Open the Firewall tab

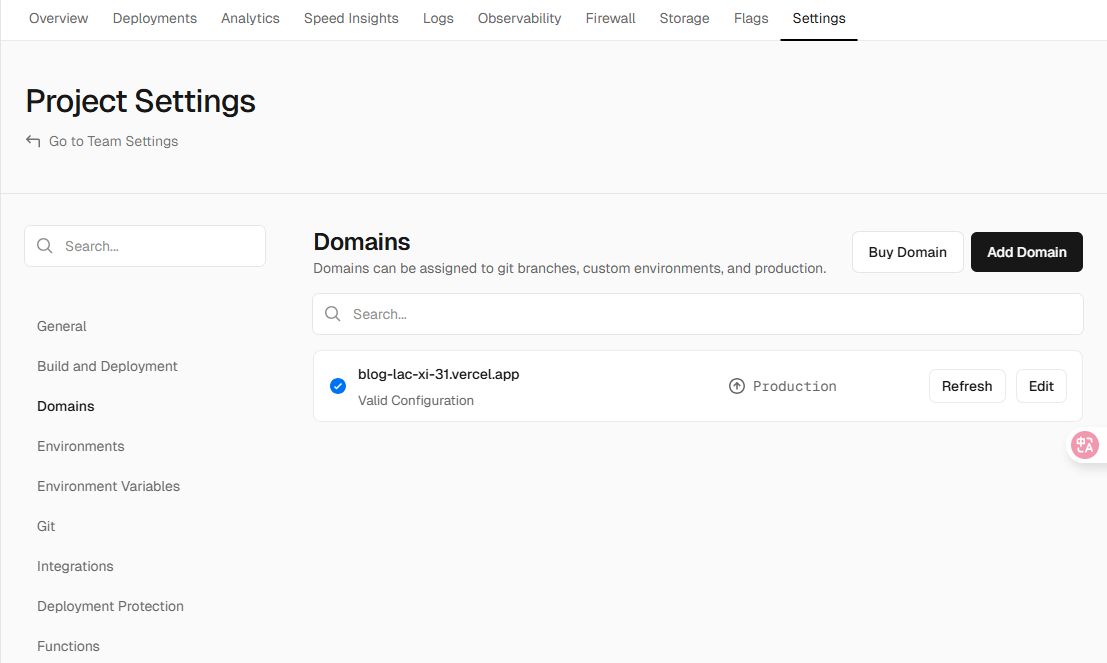click(610, 18)
